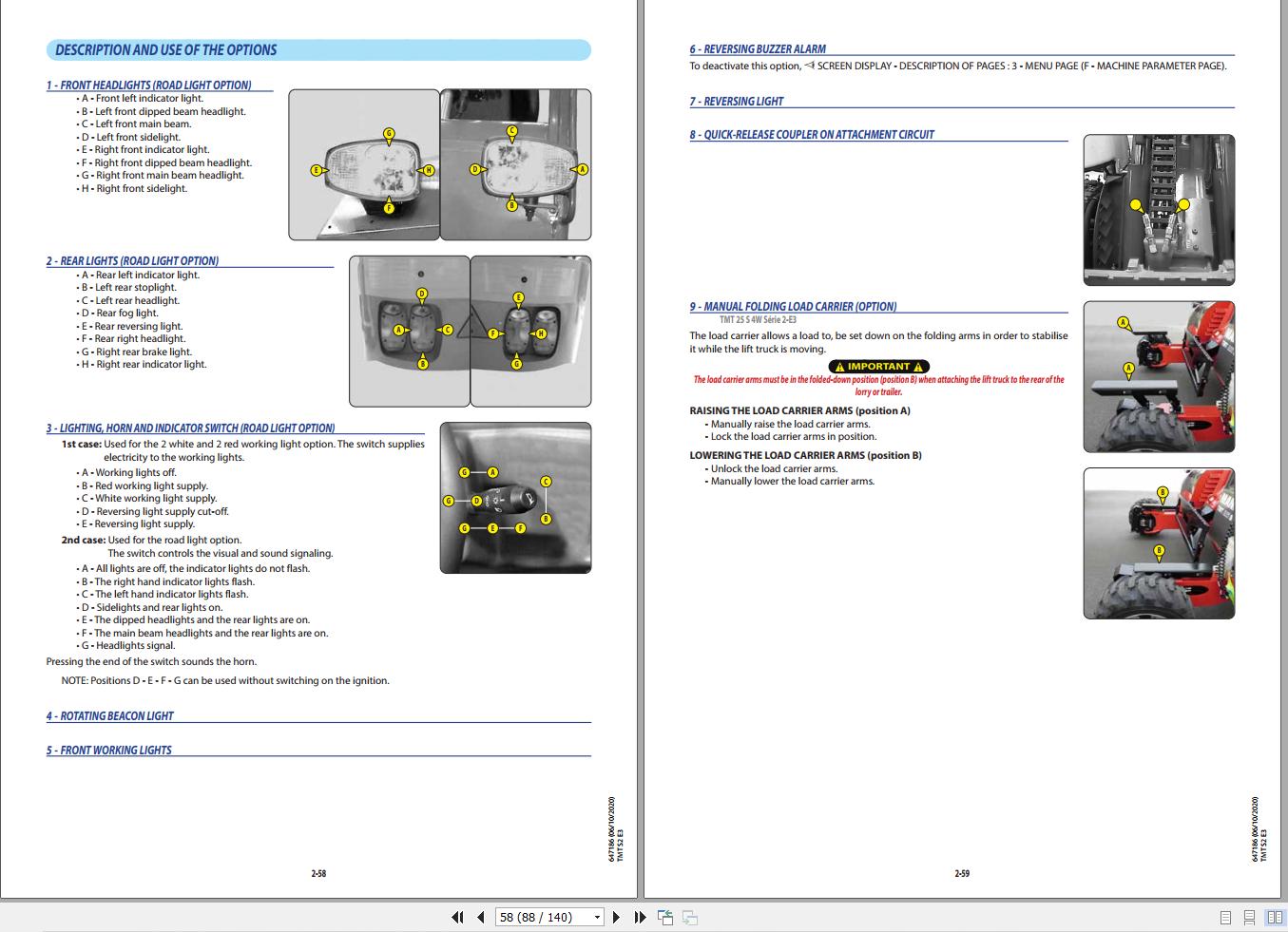Switch to continuous page layout
This screenshot has width=1288, height=932.
pos(1249,918)
